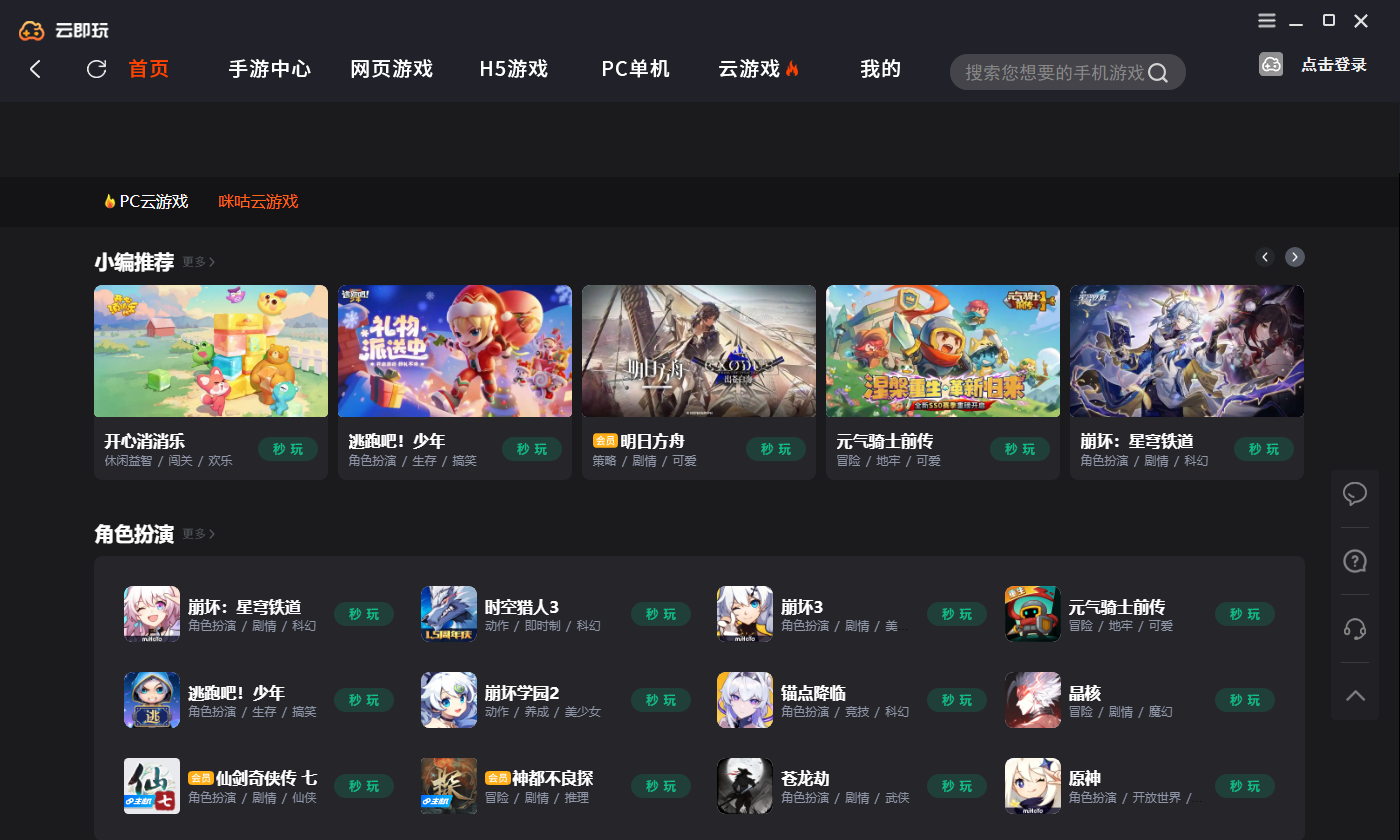Click the 锚点降临 game icon
Screen dimensions: 1400x840
tap(745, 700)
